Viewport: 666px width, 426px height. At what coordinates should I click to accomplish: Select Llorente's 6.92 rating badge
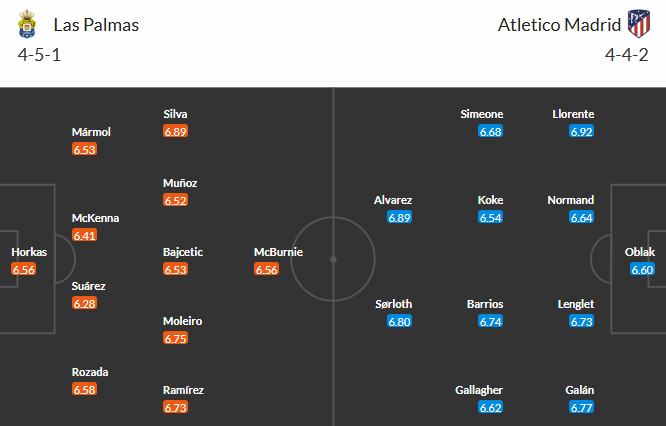click(x=581, y=132)
